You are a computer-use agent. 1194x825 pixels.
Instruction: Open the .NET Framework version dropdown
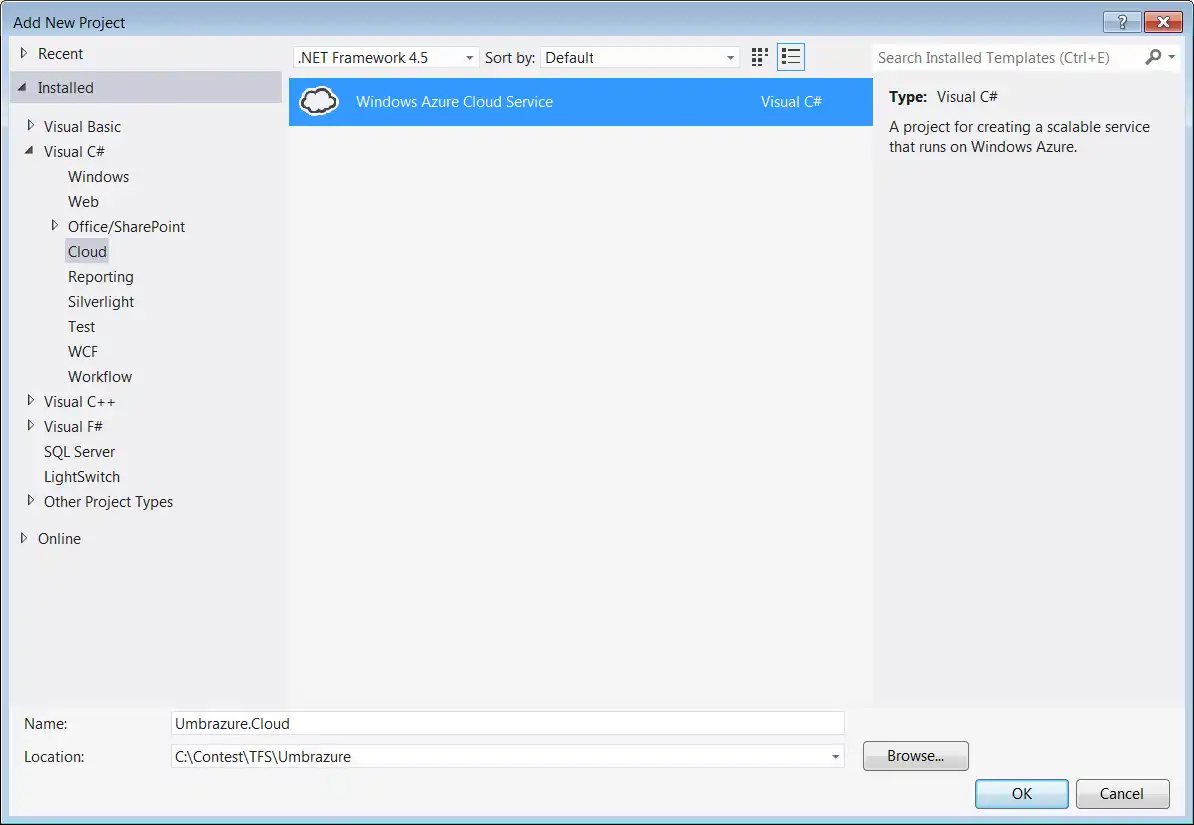(x=385, y=57)
